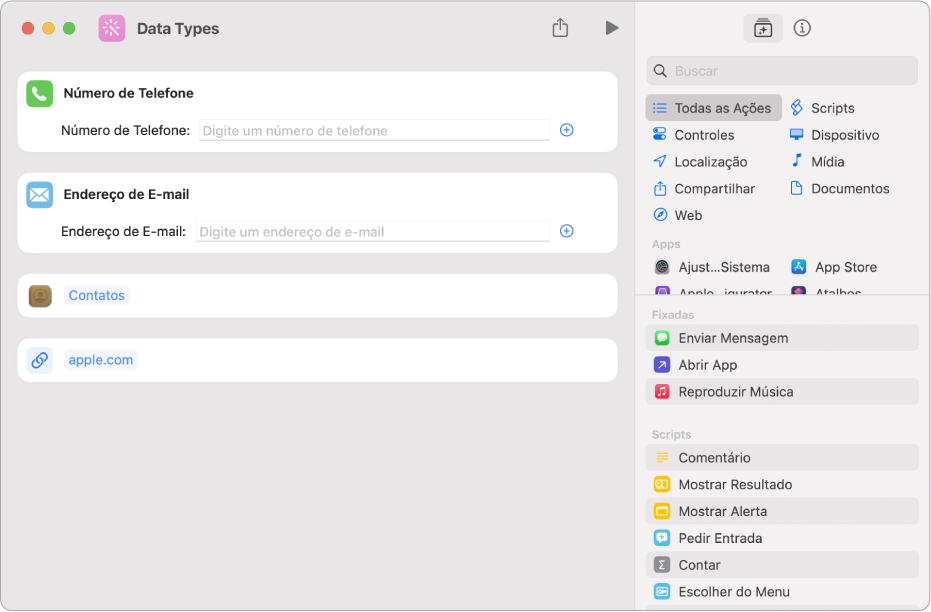Open the Web category
931x612 pixels.
(677, 215)
